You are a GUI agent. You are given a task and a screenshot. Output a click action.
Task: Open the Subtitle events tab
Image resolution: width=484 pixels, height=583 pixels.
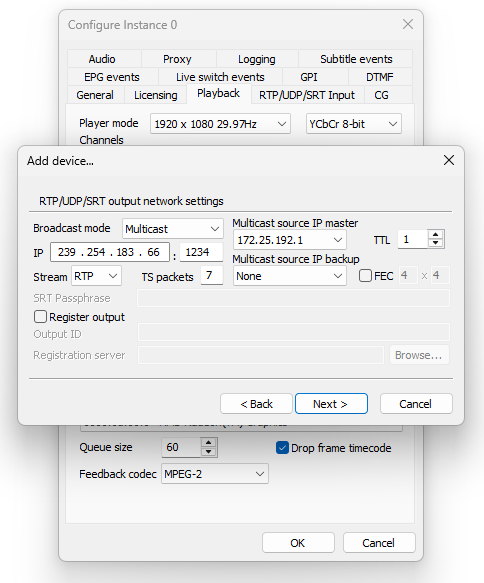(356, 59)
